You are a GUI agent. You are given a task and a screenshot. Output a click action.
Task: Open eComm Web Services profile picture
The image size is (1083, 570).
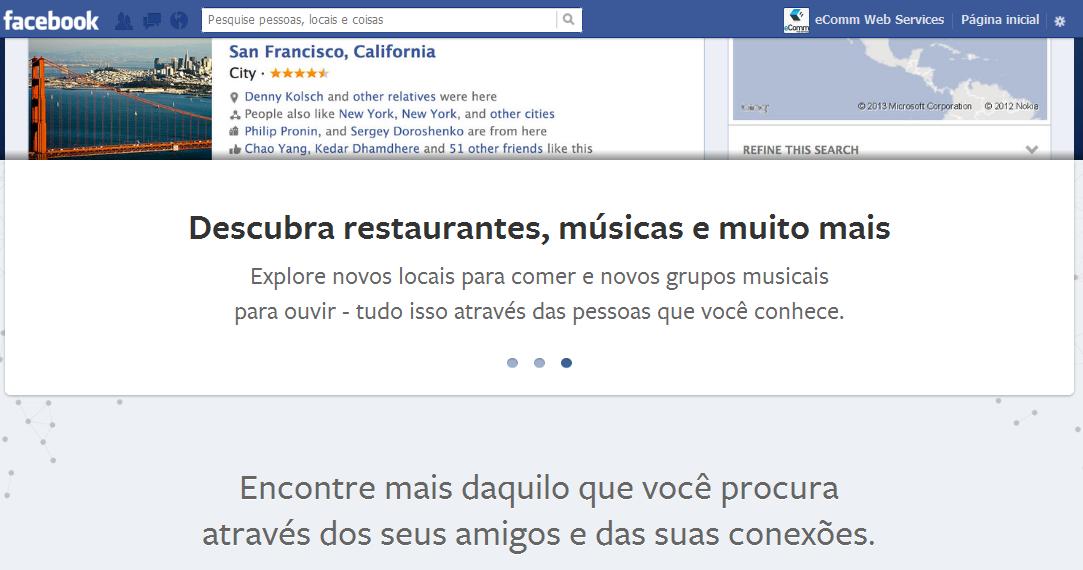tap(796, 20)
